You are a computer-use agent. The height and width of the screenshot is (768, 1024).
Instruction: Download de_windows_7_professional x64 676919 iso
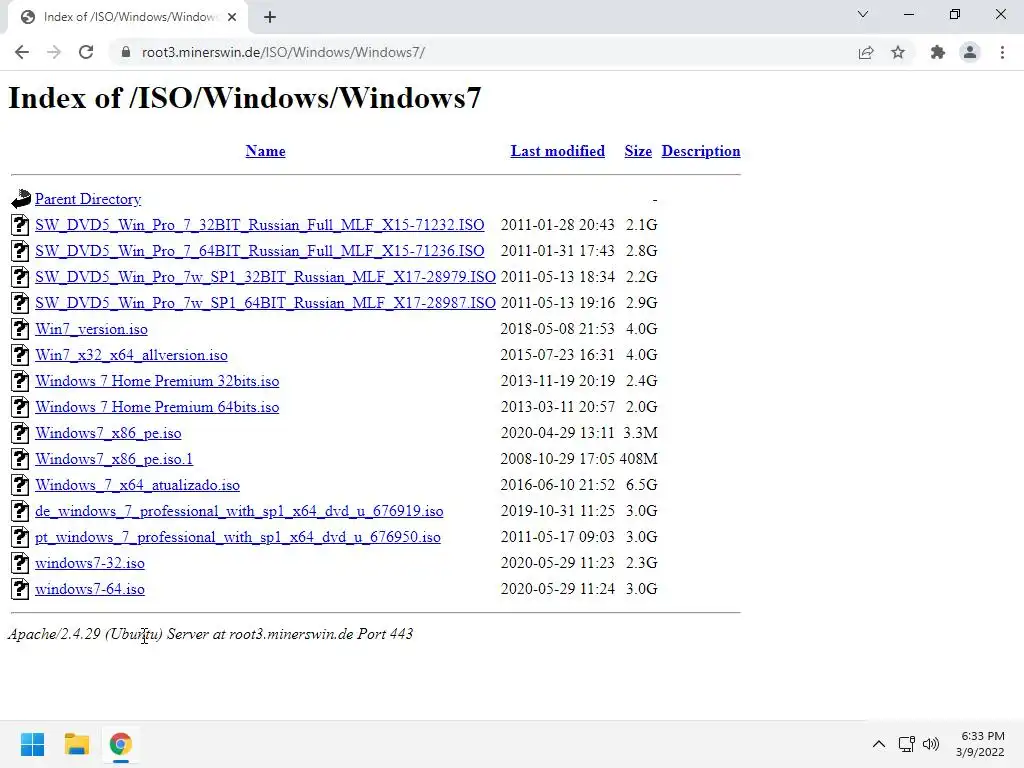point(239,511)
